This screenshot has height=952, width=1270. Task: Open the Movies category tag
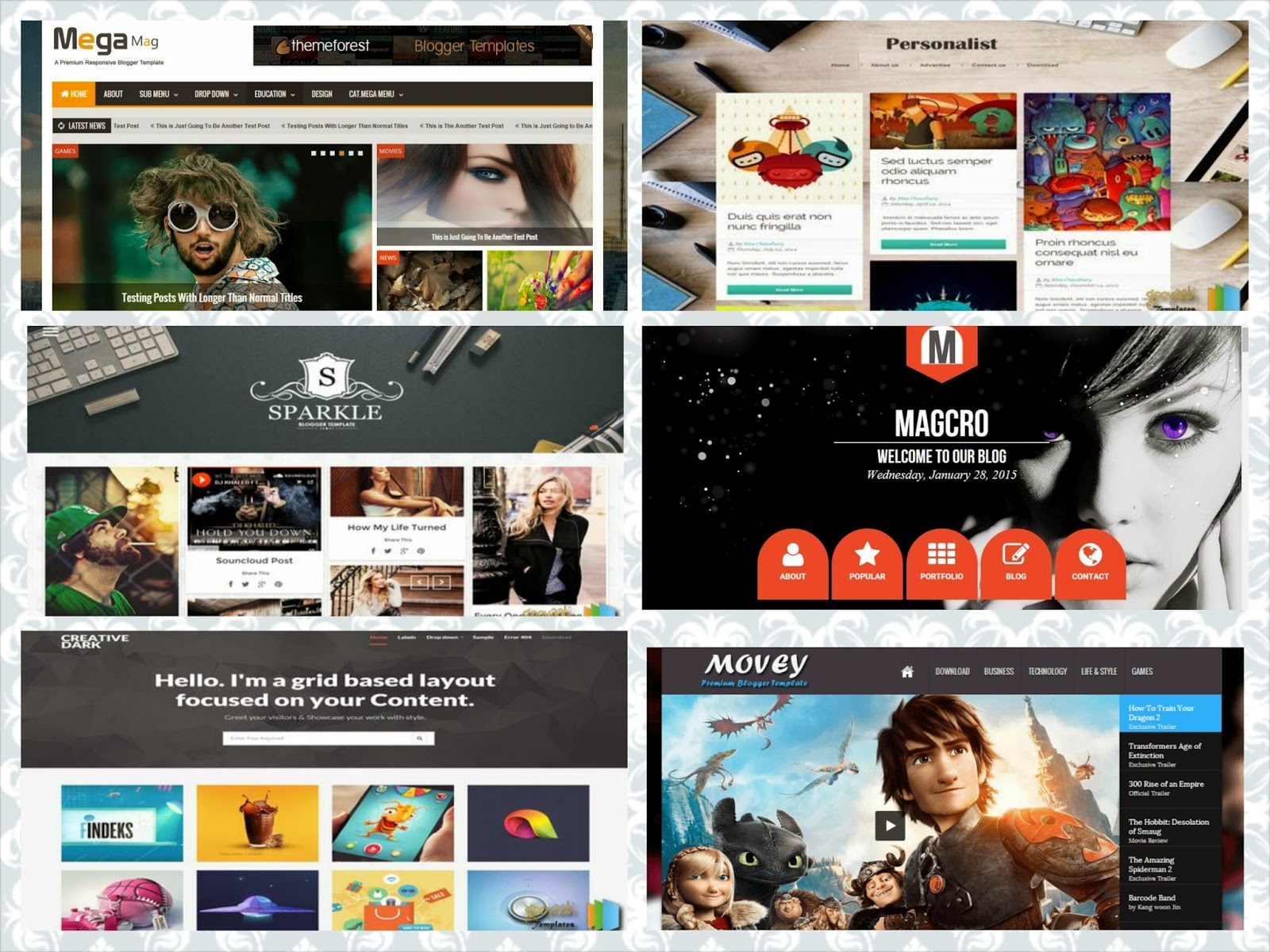tap(391, 151)
